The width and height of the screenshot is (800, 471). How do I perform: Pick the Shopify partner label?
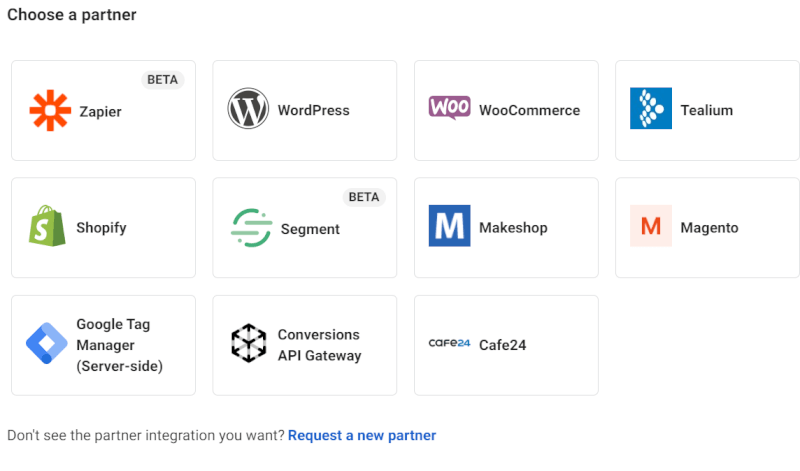[x=101, y=227]
